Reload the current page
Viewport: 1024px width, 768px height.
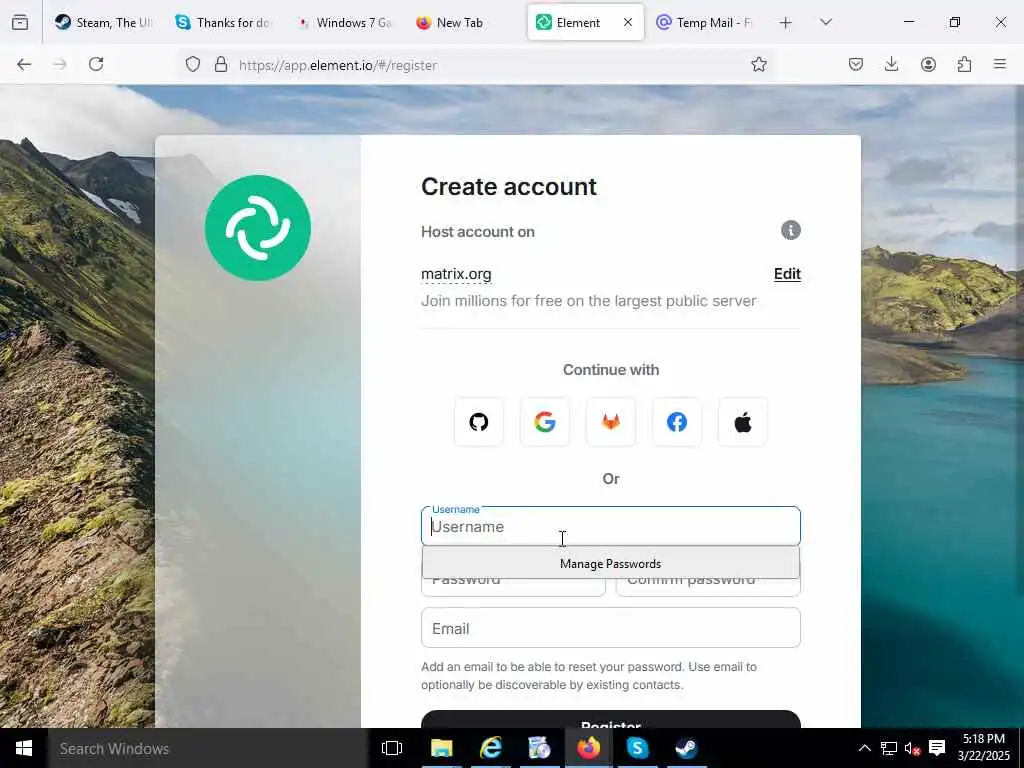click(96, 64)
